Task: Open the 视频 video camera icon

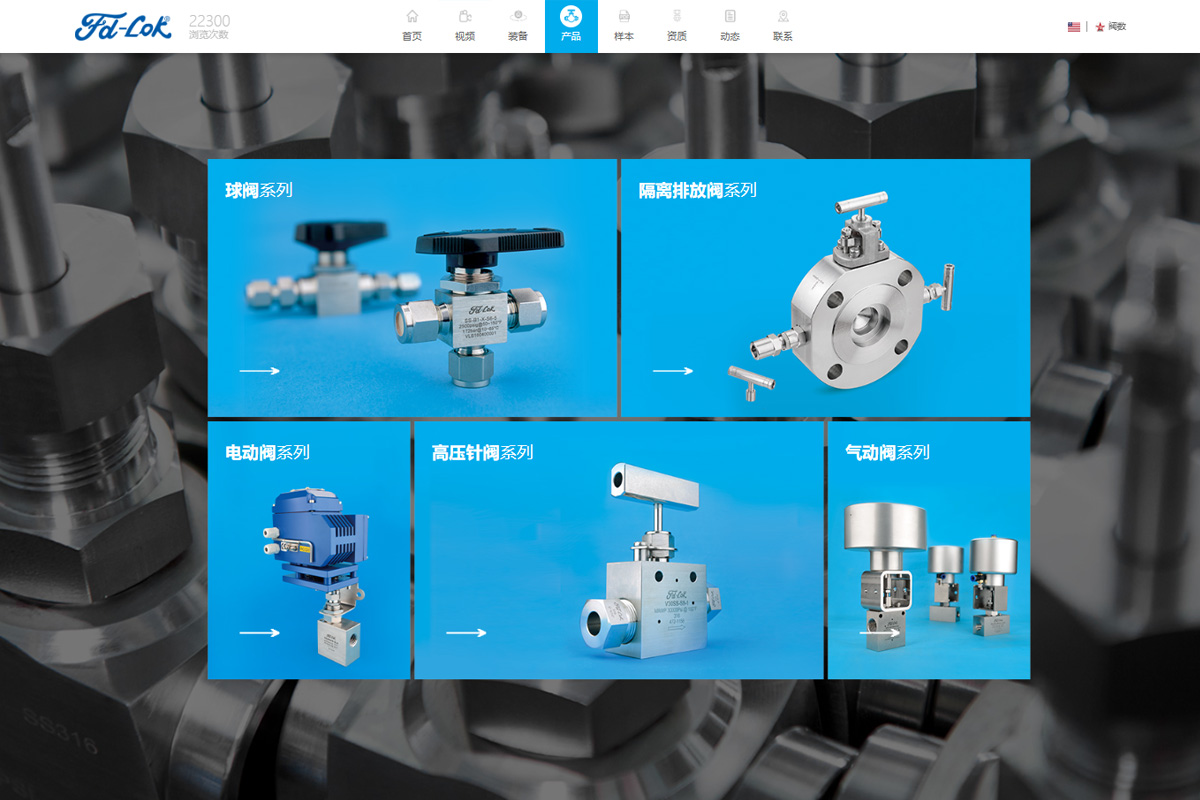Action: [465, 17]
